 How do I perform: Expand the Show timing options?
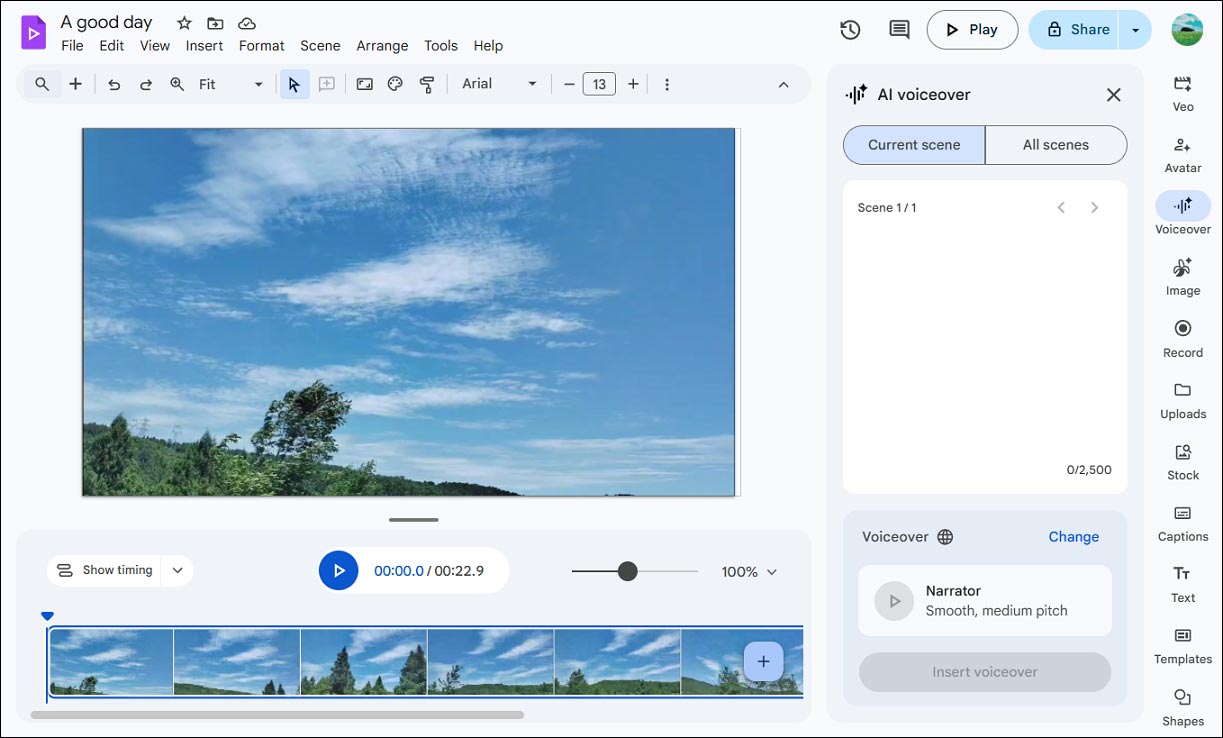(177, 570)
